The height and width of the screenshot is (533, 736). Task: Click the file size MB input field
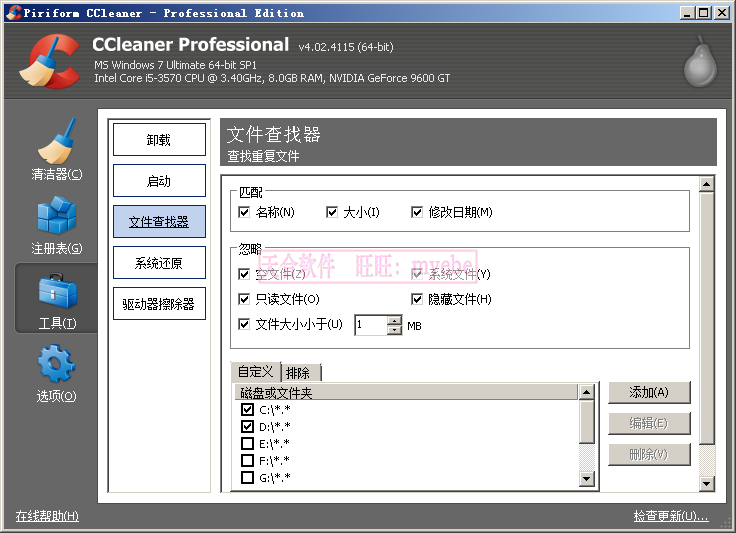click(371, 325)
